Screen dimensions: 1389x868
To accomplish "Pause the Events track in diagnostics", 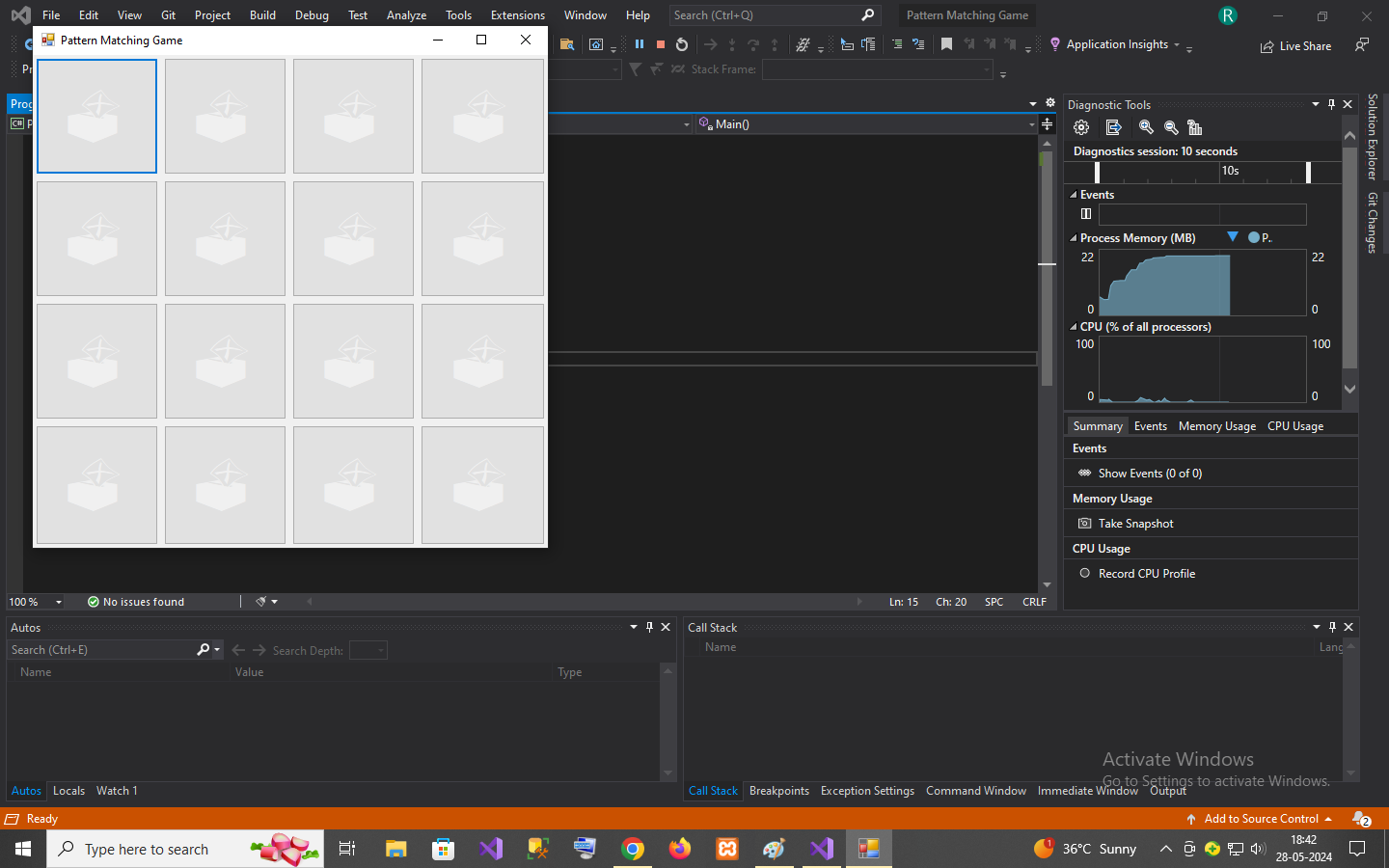I will coord(1086,214).
